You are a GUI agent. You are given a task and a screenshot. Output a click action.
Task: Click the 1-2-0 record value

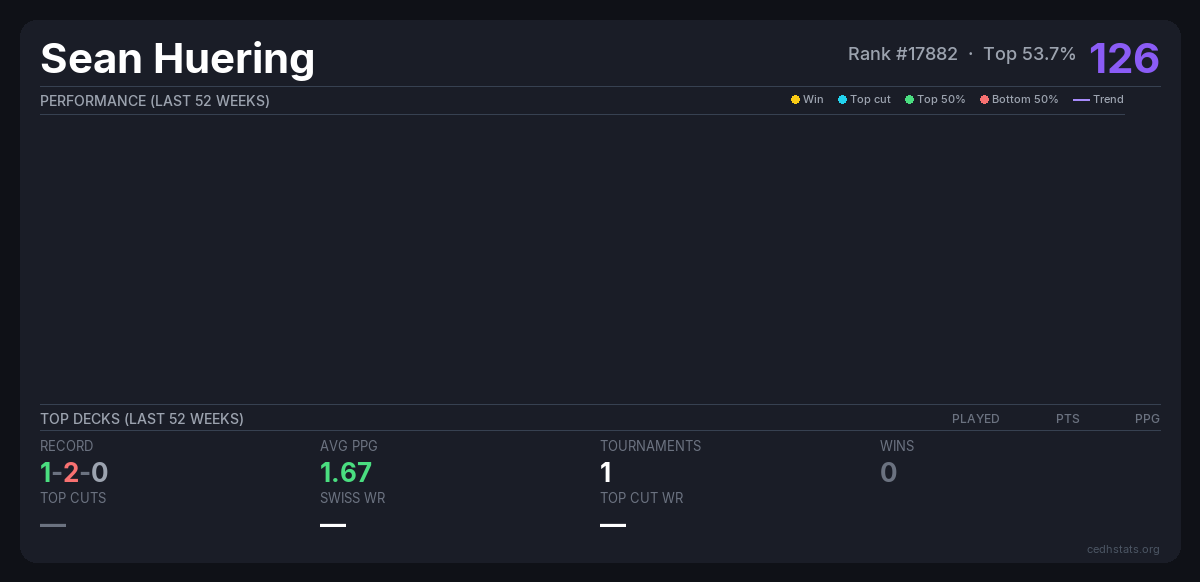pyautogui.click(x=74, y=472)
